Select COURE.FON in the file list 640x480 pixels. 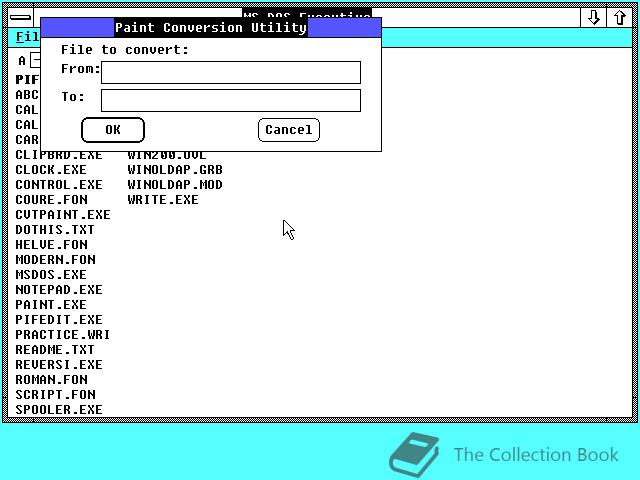coord(51,200)
